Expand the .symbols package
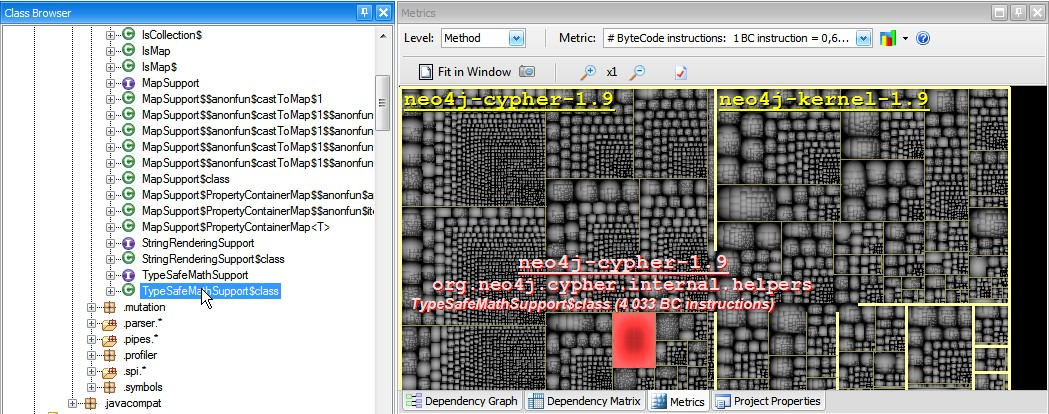Screen dimensions: 1049x414 (x=92, y=387)
